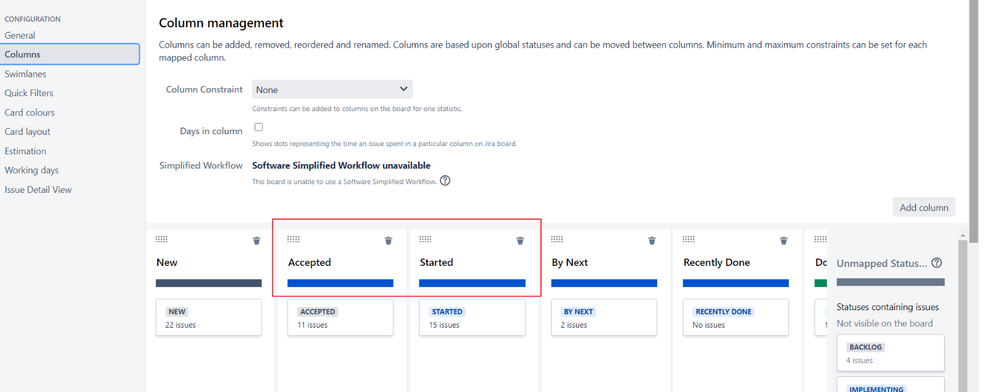Click trash icon on Started column

tap(521, 240)
